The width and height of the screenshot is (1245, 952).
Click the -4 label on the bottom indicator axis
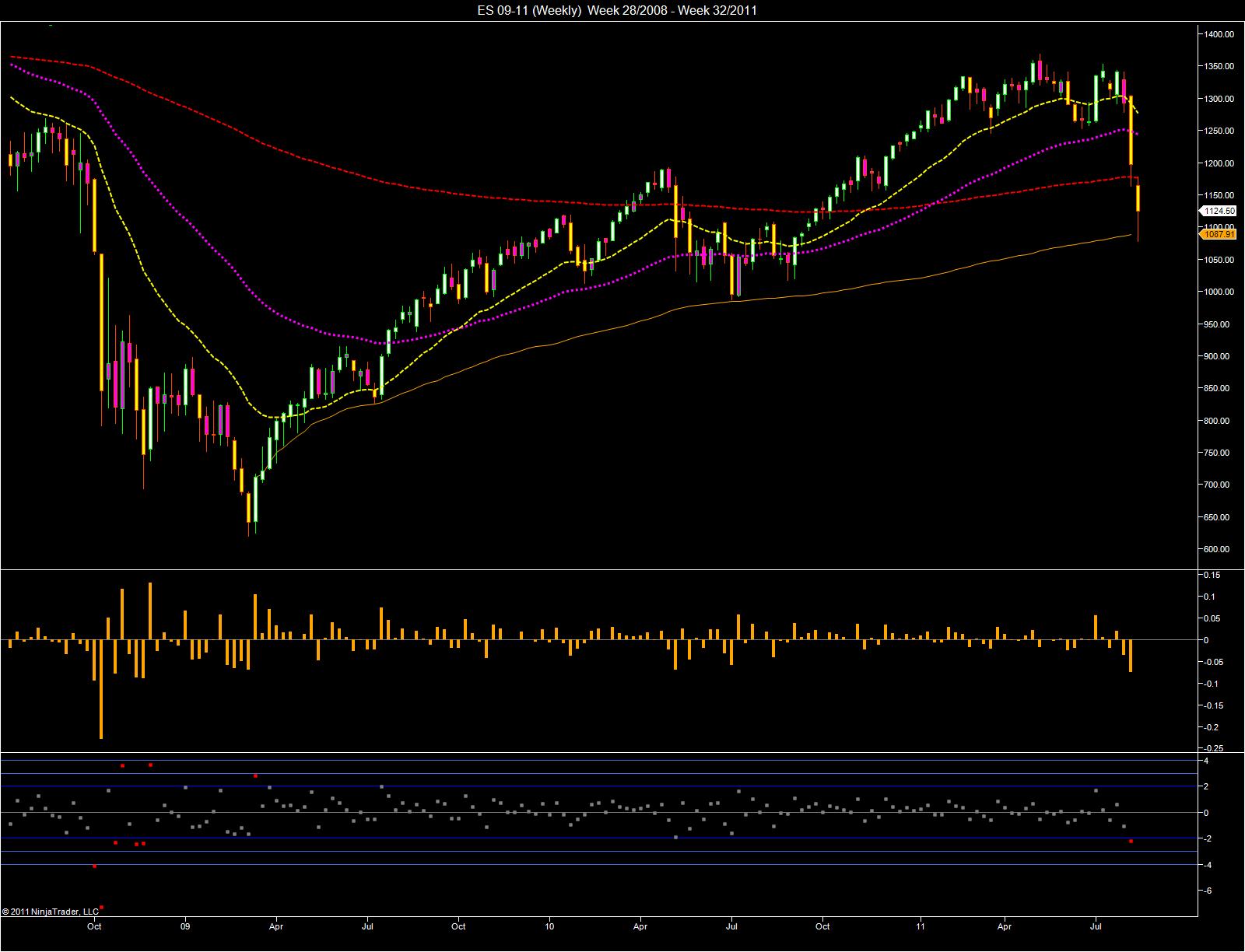(x=1206, y=865)
